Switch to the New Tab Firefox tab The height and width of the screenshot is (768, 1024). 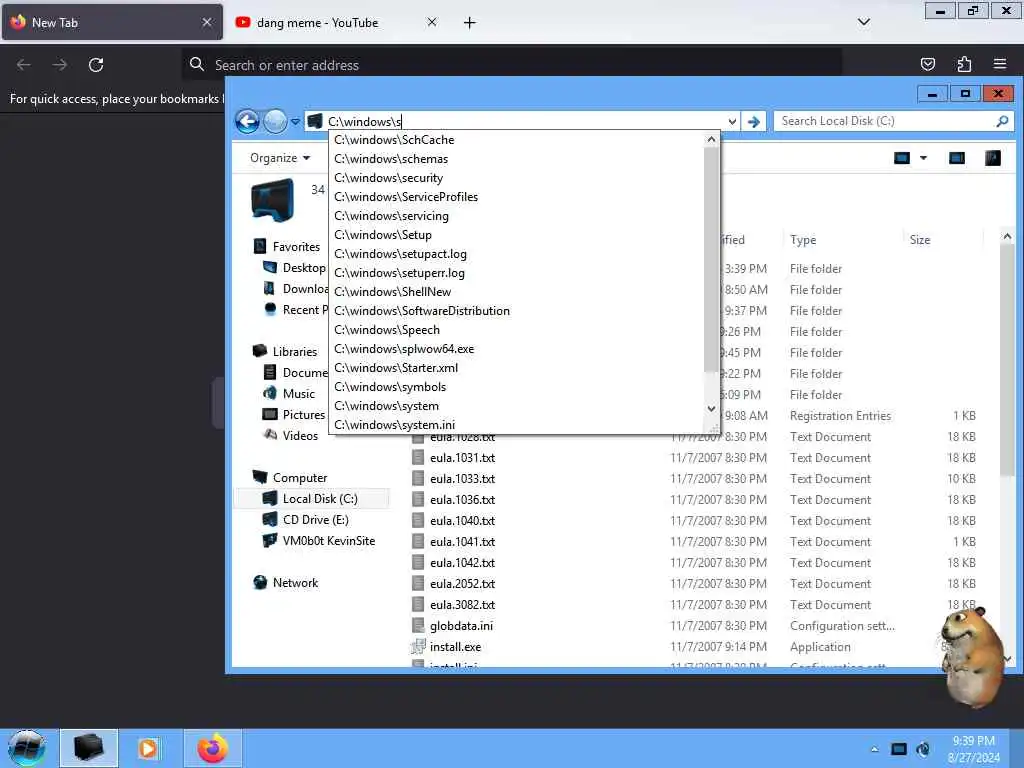(x=112, y=22)
